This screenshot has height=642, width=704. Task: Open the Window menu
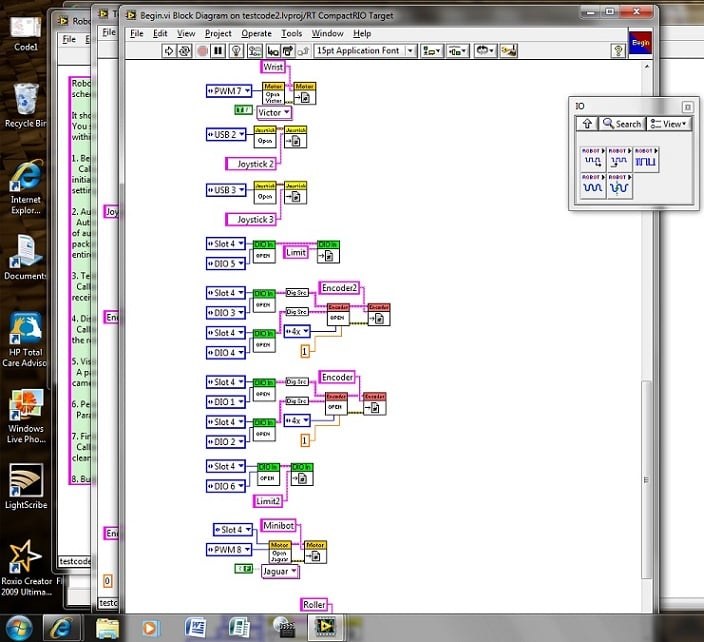pyautogui.click(x=327, y=34)
